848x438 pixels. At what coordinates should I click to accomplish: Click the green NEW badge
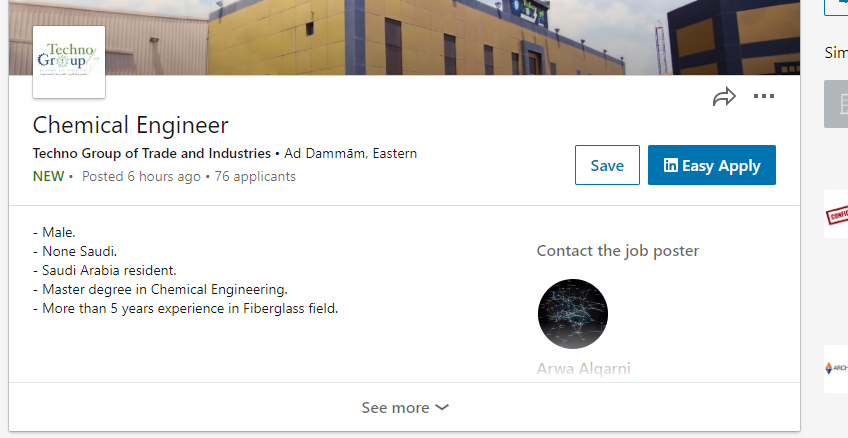(49, 176)
